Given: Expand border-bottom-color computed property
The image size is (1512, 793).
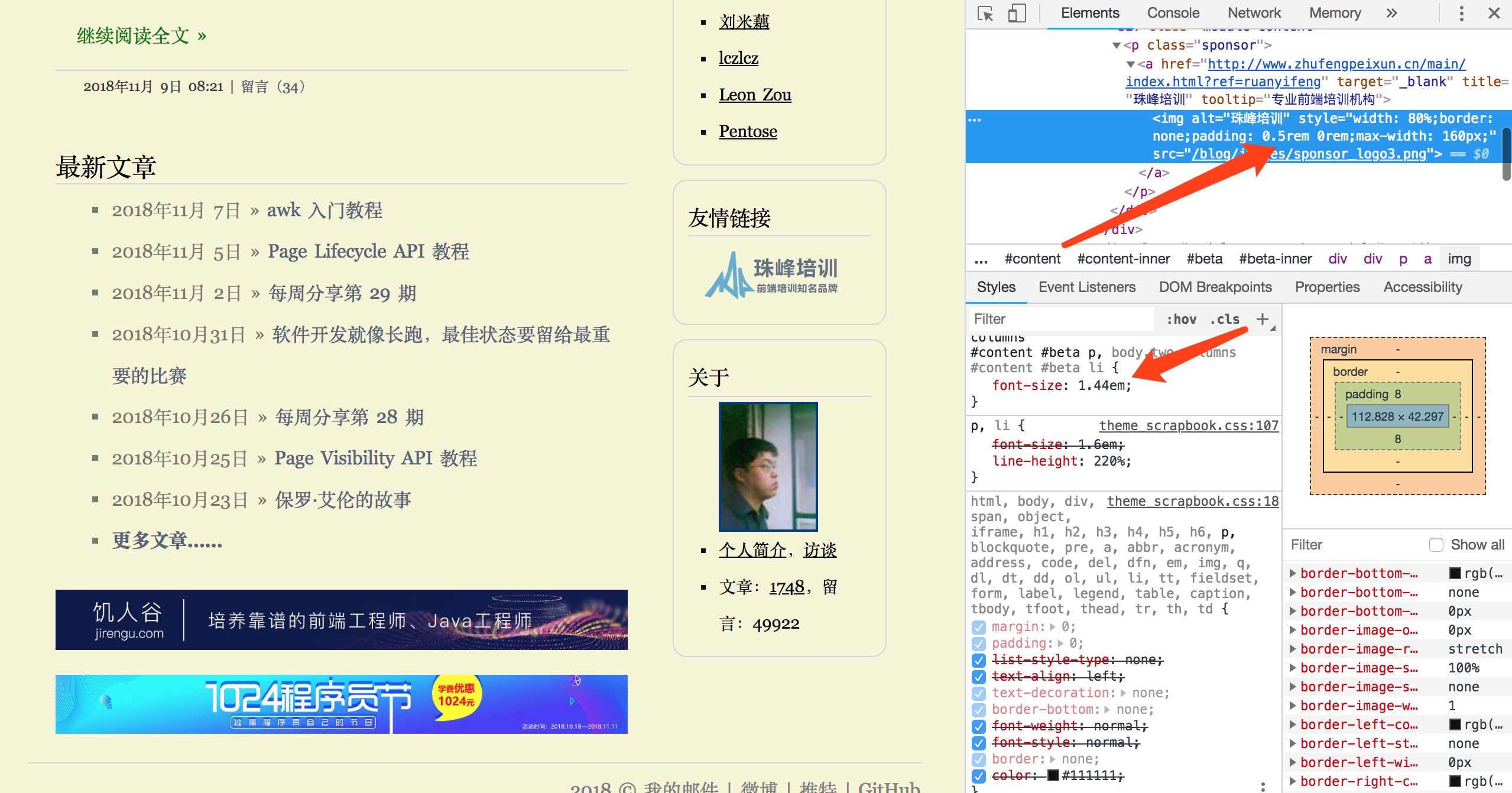Looking at the screenshot, I should coord(1293,573).
